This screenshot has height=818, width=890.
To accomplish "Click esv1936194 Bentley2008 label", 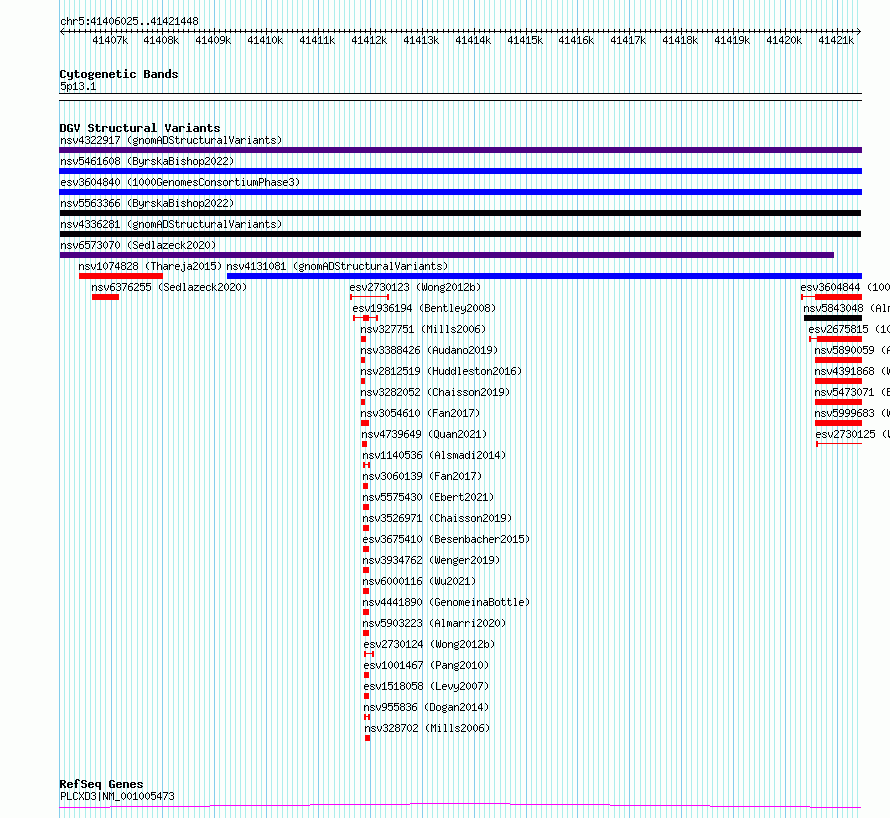I will click(x=424, y=308).
